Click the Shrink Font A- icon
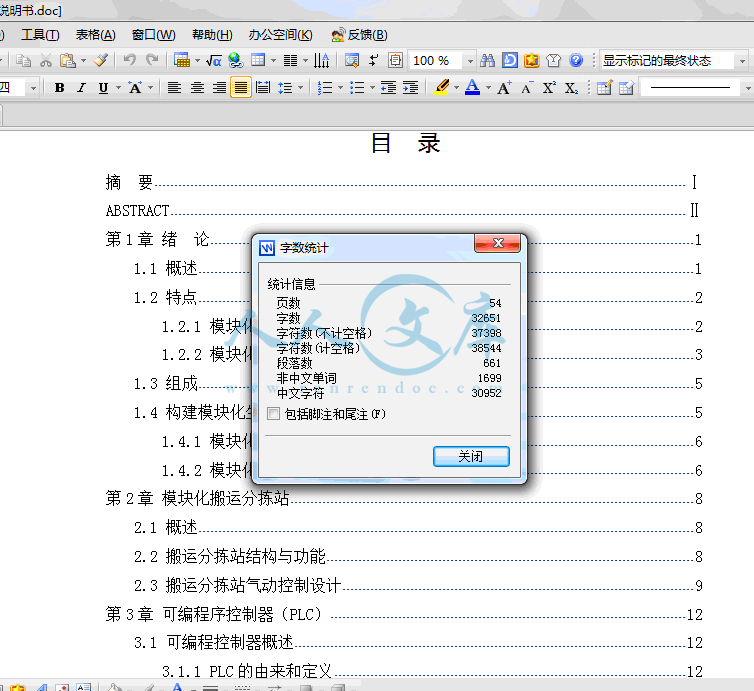 [528, 88]
